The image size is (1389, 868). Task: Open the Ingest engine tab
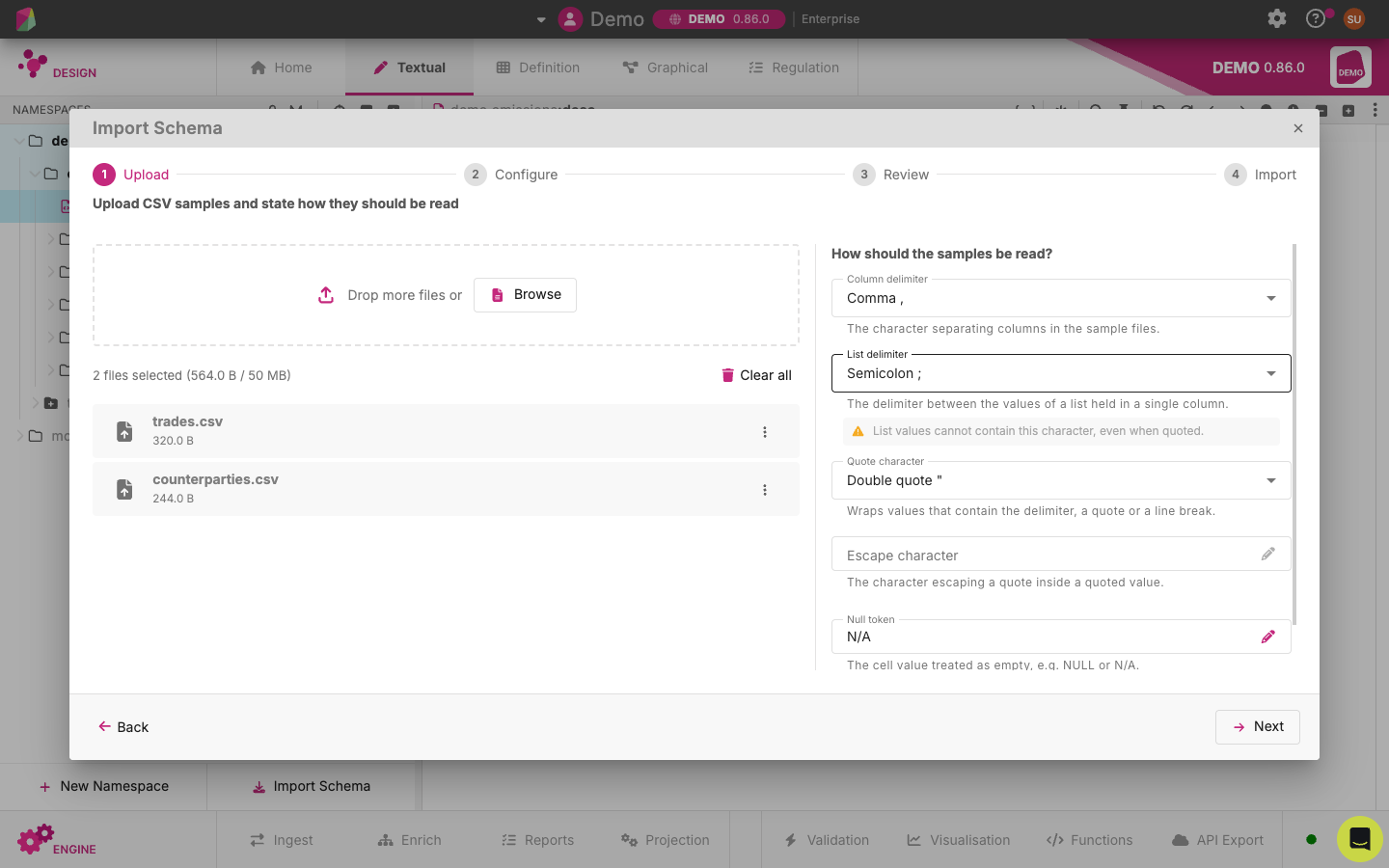(281, 840)
